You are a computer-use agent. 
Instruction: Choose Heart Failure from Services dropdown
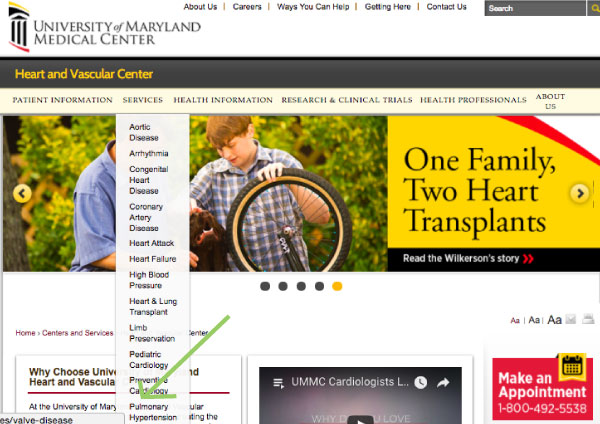(153, 259)
